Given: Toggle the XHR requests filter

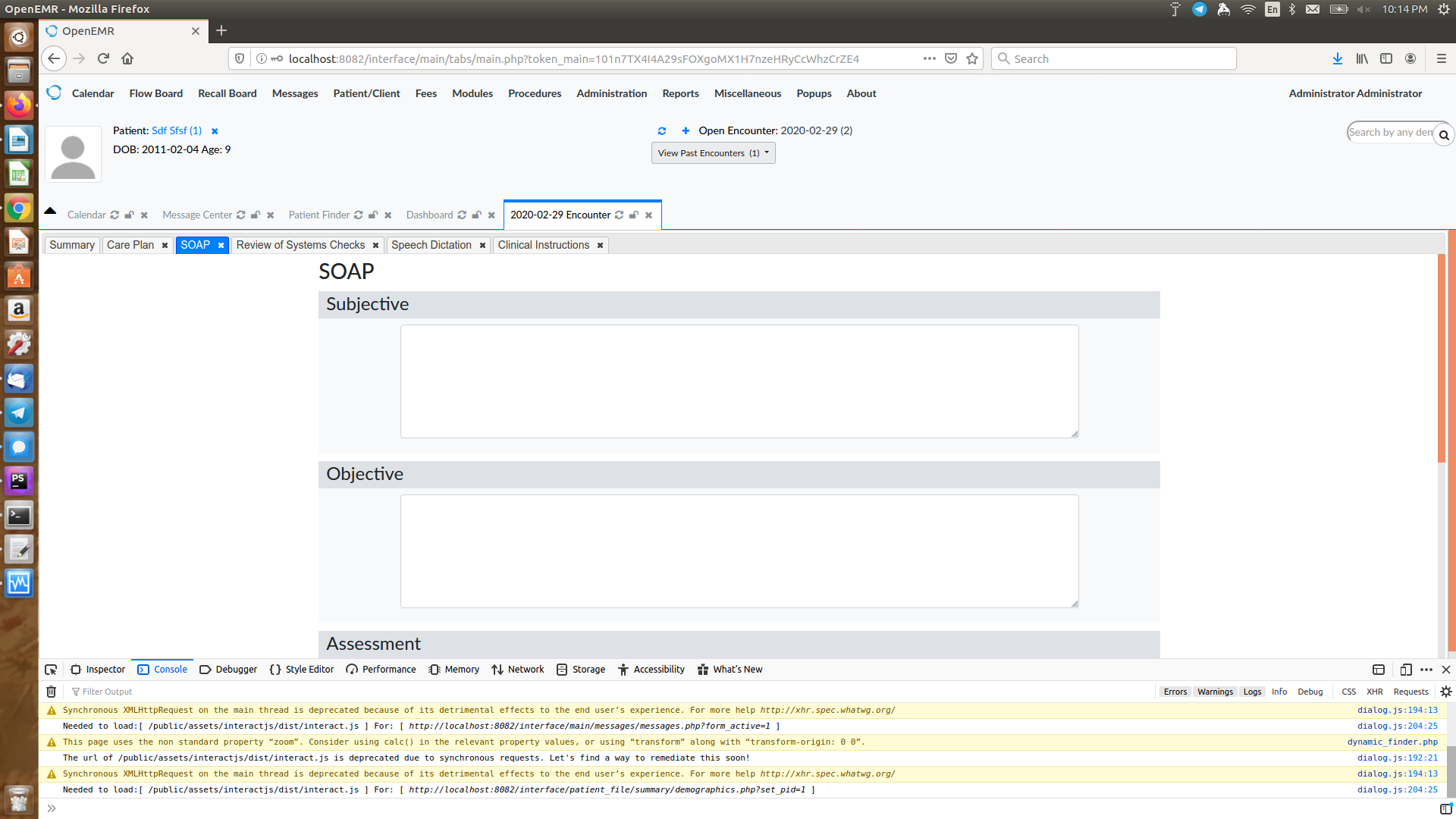Looking at the screenshot, I should coord(1375,691).
